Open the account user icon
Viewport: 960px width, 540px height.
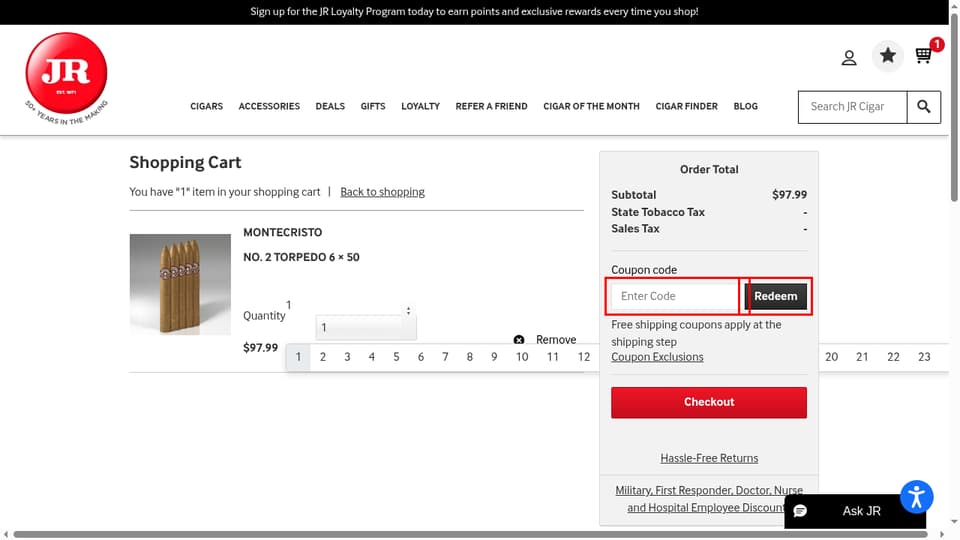coord(849,58)
